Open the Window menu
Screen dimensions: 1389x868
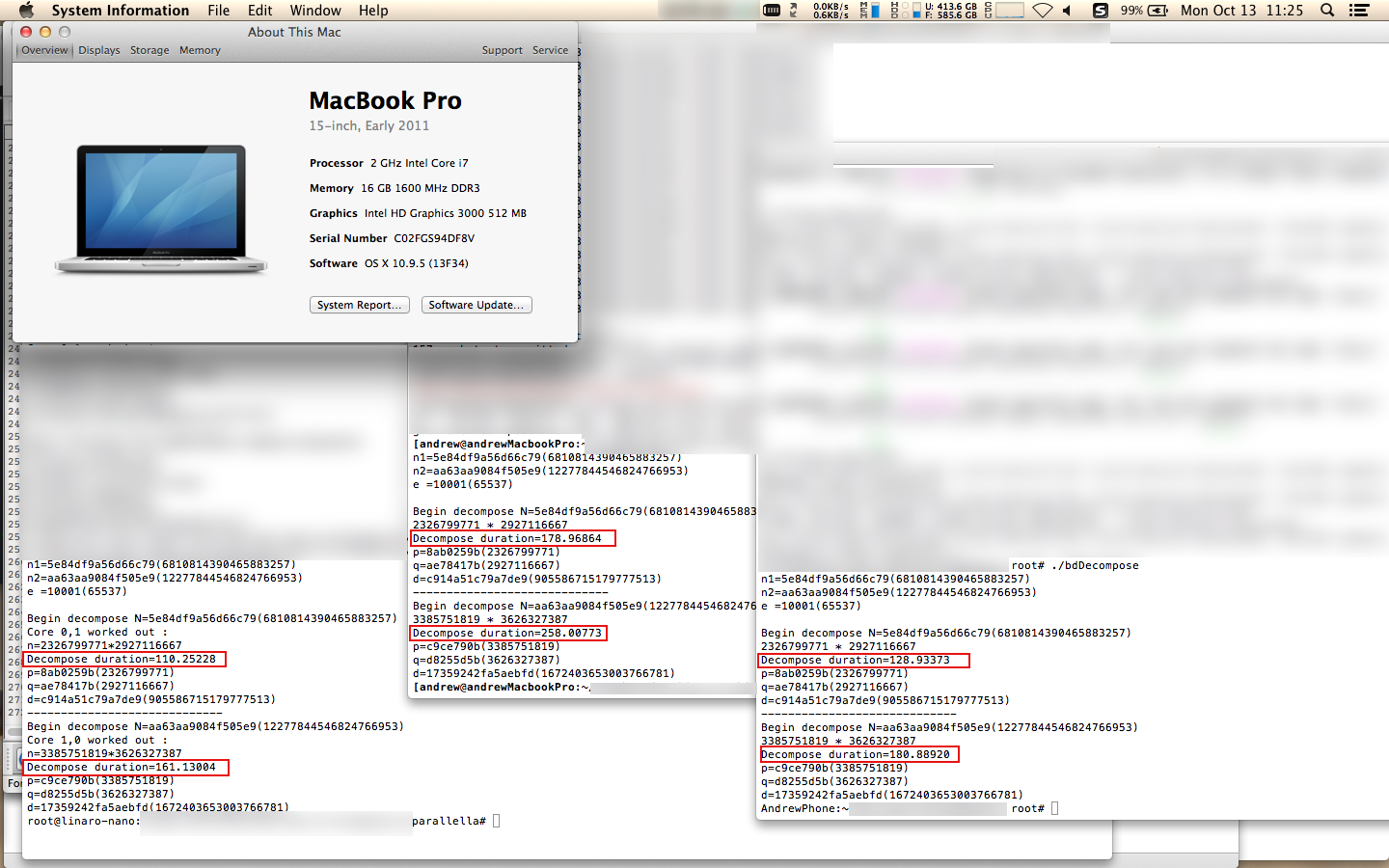pos(315,11)
